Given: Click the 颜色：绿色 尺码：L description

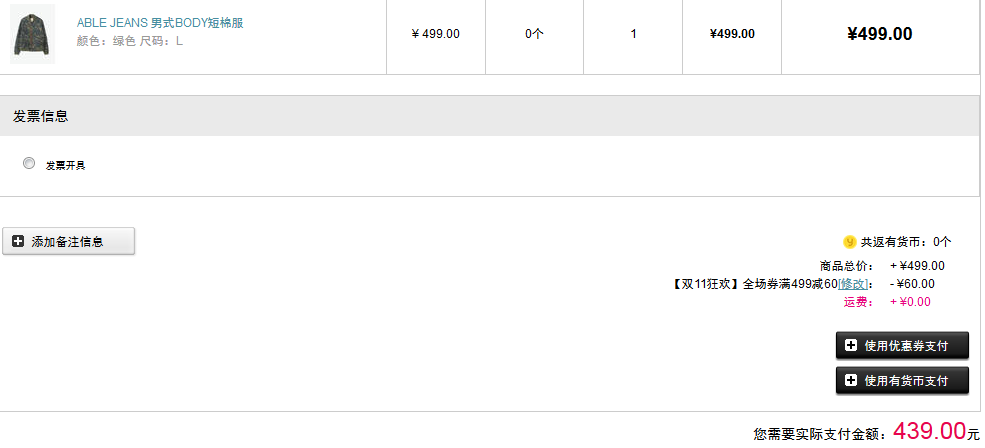Looking at the screenshot, I should click(130, 41).
